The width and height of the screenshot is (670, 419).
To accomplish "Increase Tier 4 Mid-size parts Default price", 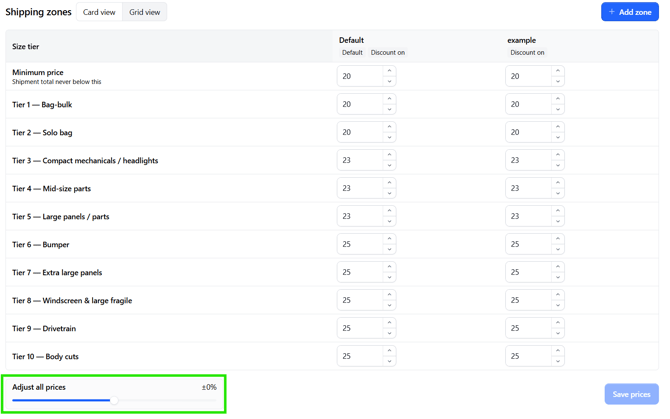I will tap(389, 183).
